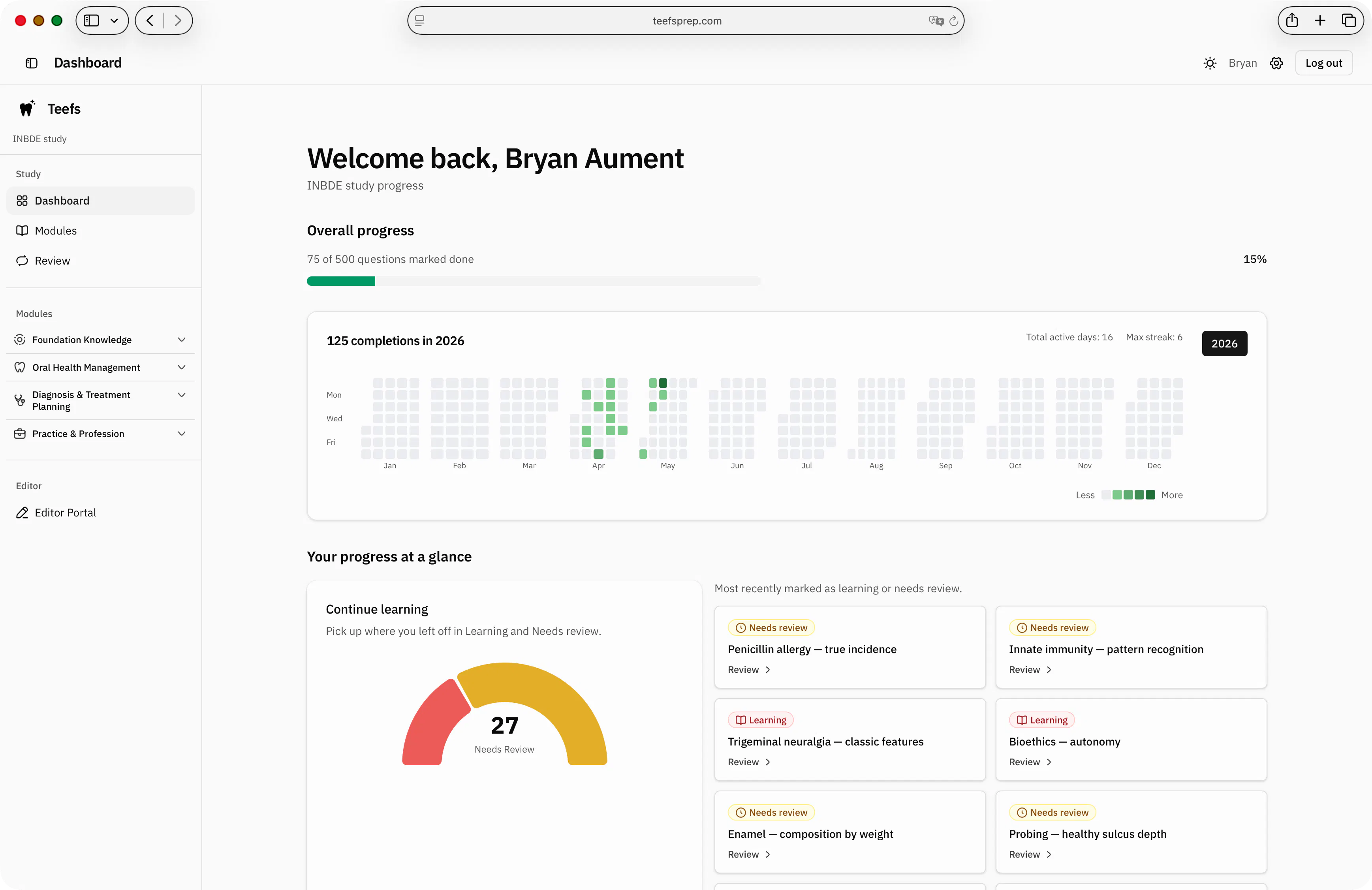Go back with the browser back arrow
1372x890 pixels.
point(150,21)
